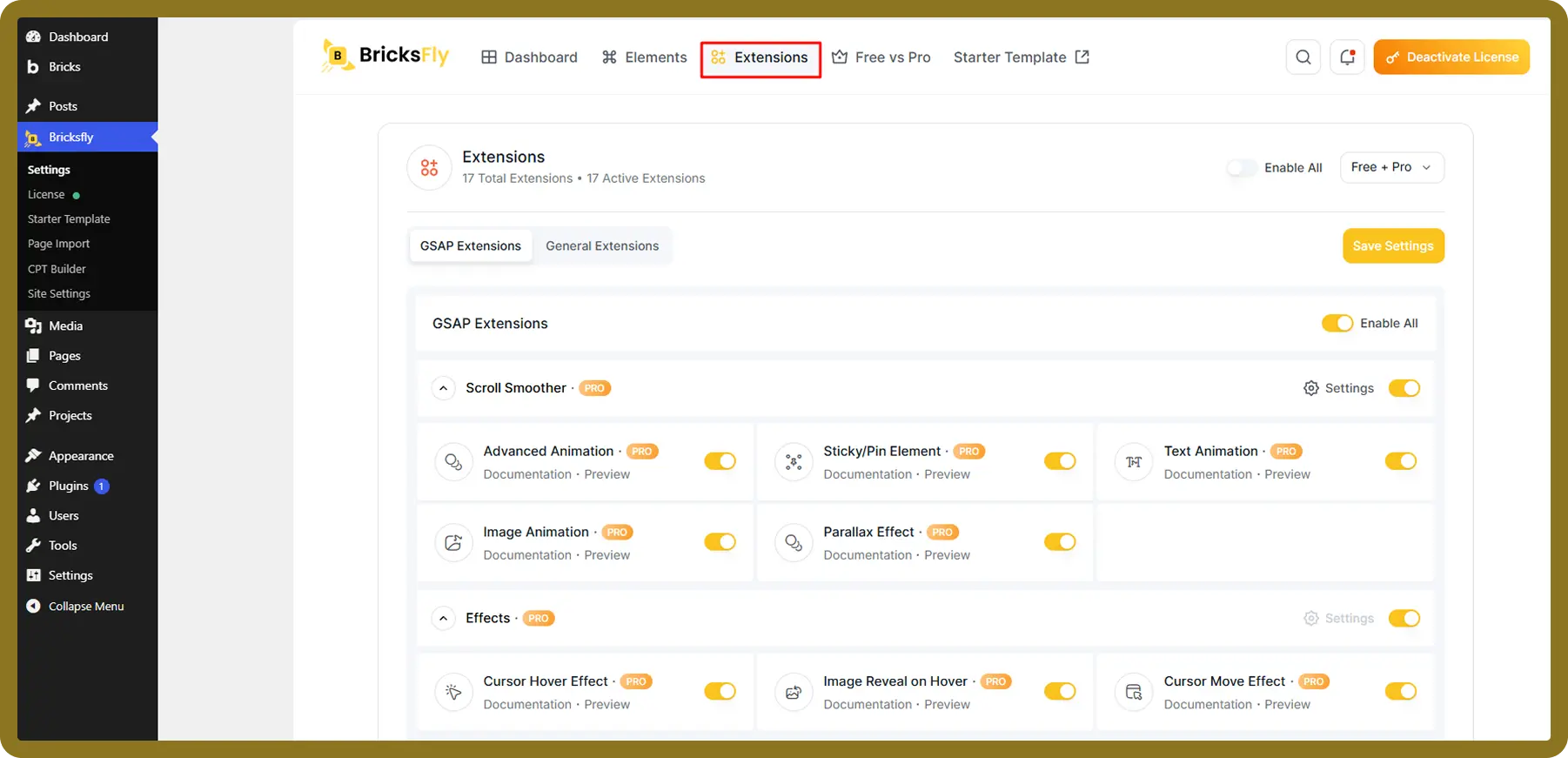The height and width of the screenshot is (758, 1568).
Task: Disable Image Animation toggle
Action: pyautogui.click(x=720, y=542)
